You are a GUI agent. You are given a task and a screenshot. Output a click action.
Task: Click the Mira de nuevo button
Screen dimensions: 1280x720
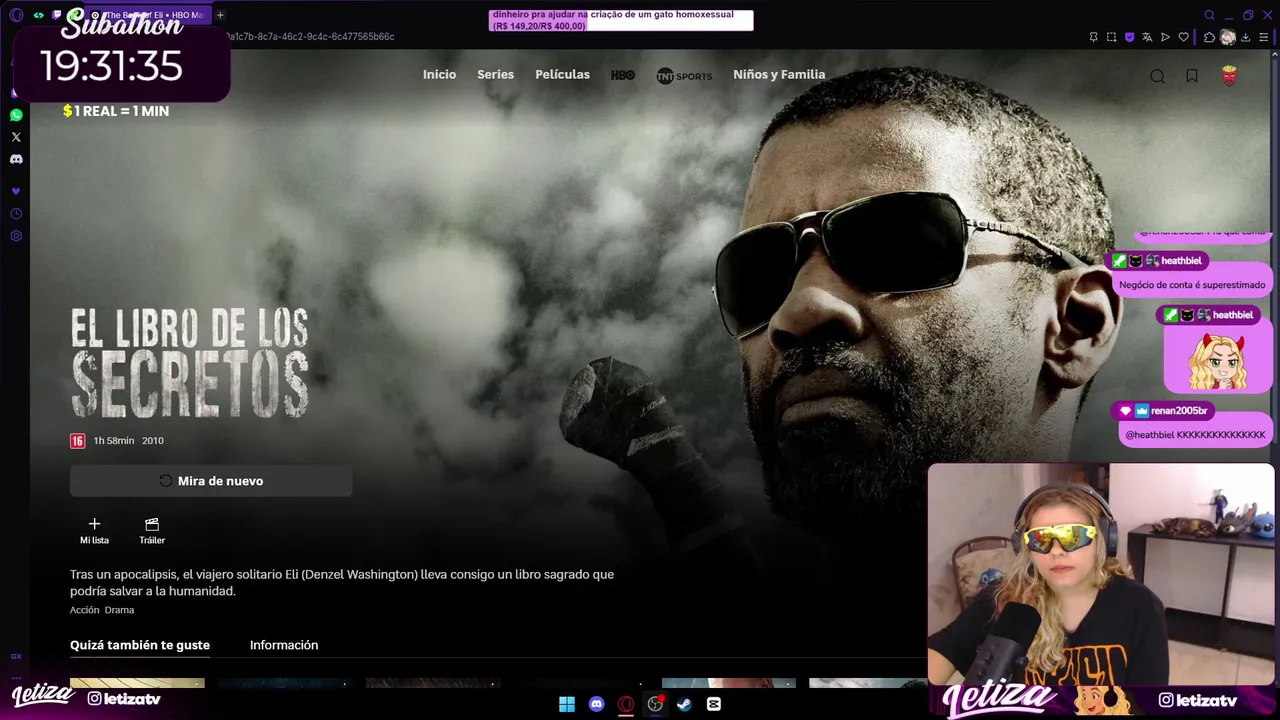211,481
